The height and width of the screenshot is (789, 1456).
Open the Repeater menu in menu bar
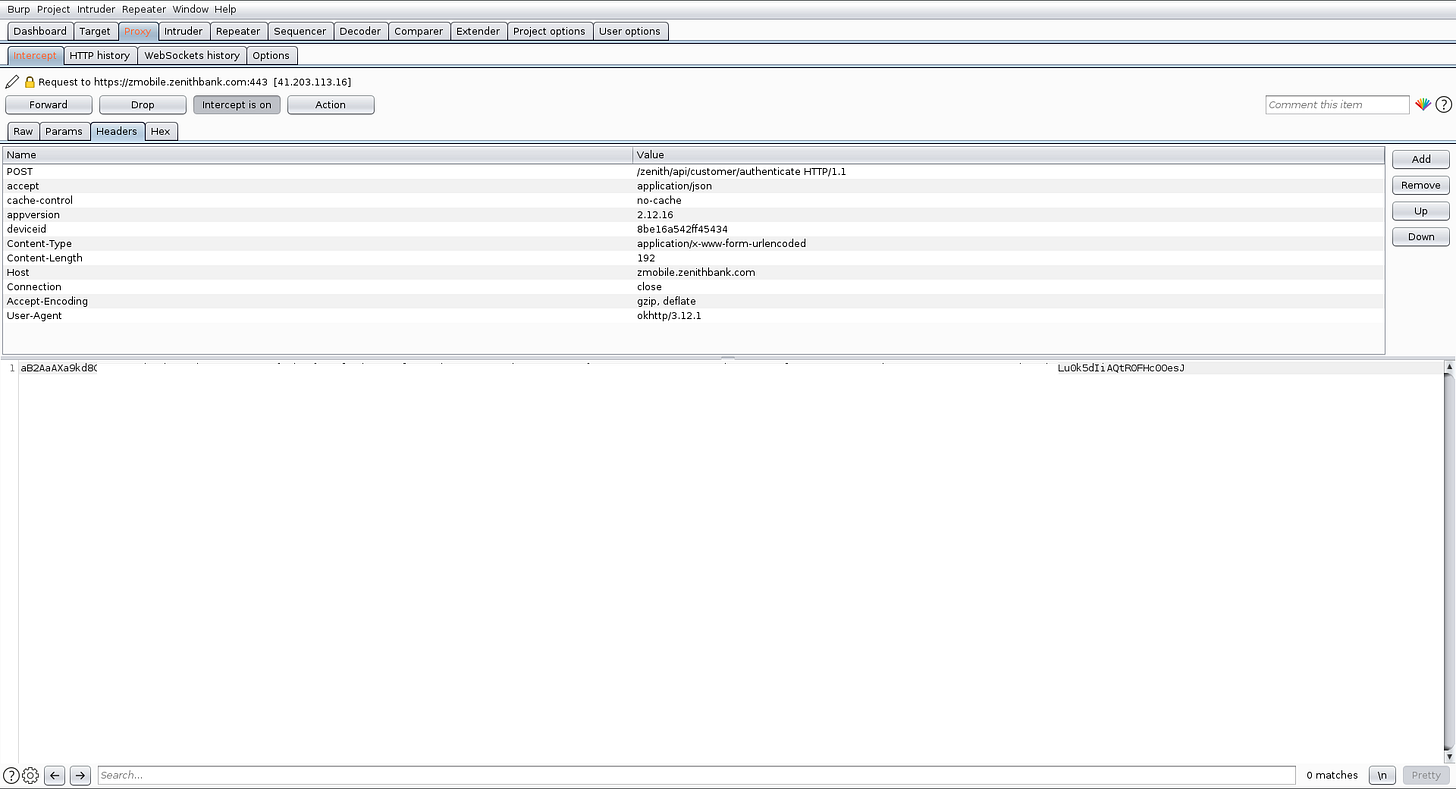pos(144,9)
